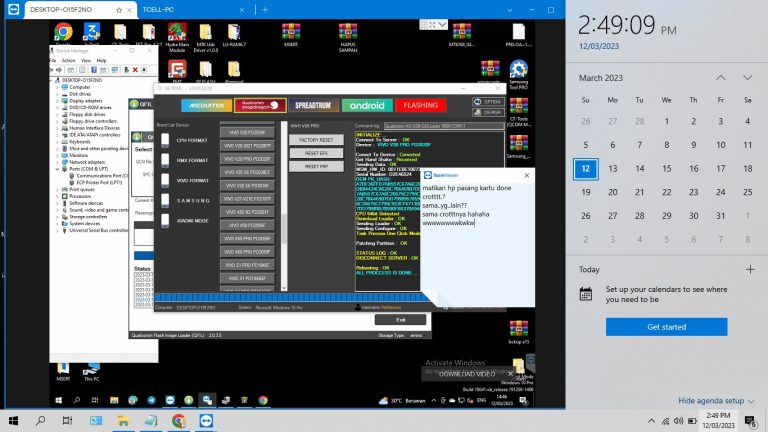Click forward arrow in Device Manager toolbar
The width and height of the screenshot is (768, 432).
click(60, 70)
